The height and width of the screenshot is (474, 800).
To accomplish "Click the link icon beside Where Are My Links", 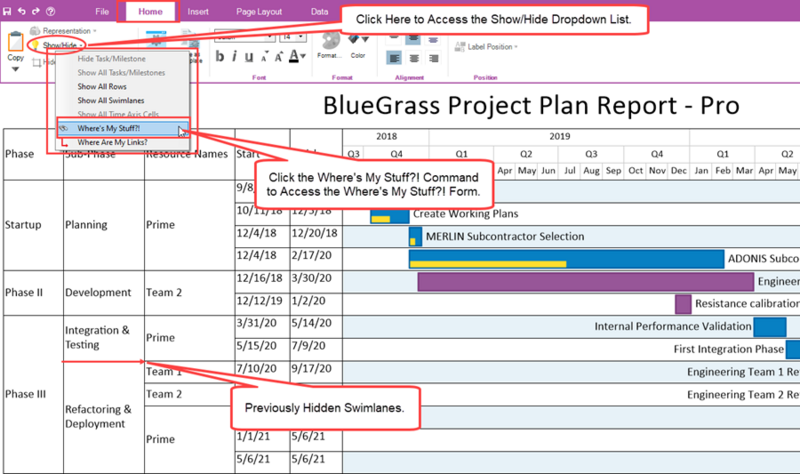I will point(64,144).
